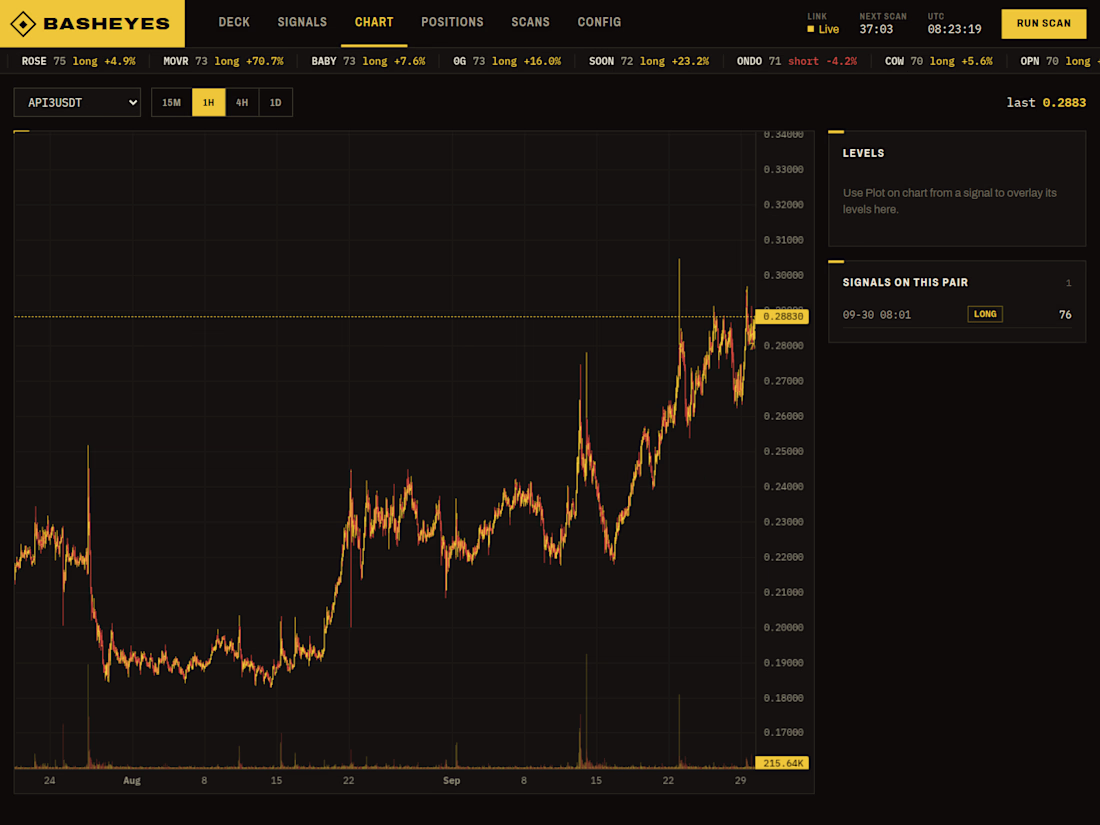The height and width of the screenshot is (825, 1100).
Task: Click the last price 0.2883 value
Action: (1064, 102)
